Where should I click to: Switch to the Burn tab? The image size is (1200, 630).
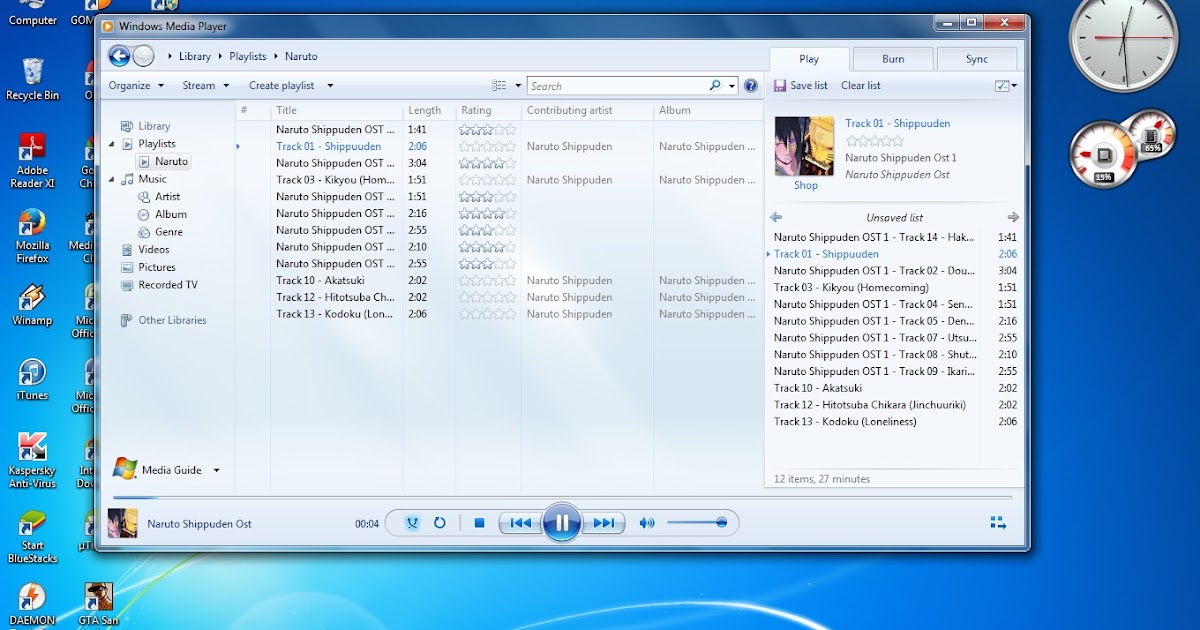tap(893, 59)
